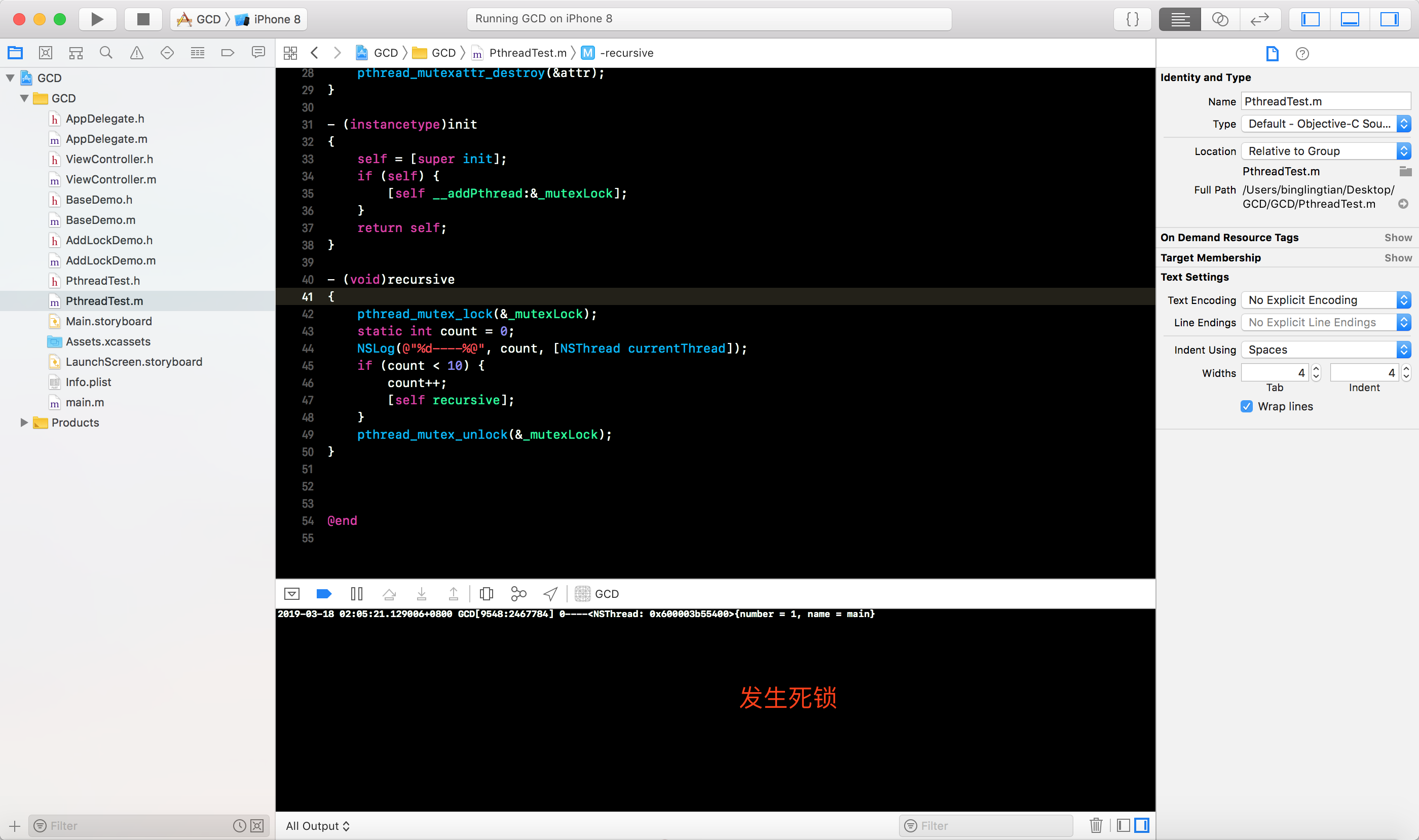Open the Text Encoding dropdown

(x=1326, y=300)
